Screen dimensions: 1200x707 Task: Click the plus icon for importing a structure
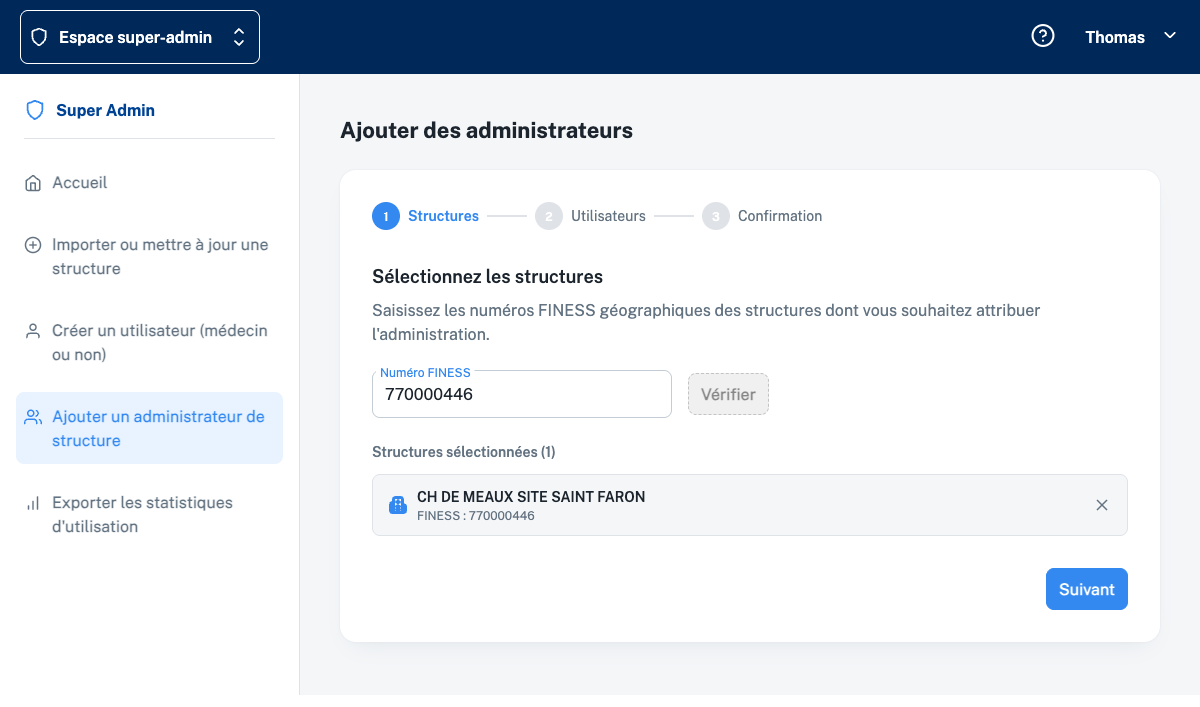(35, 244)
